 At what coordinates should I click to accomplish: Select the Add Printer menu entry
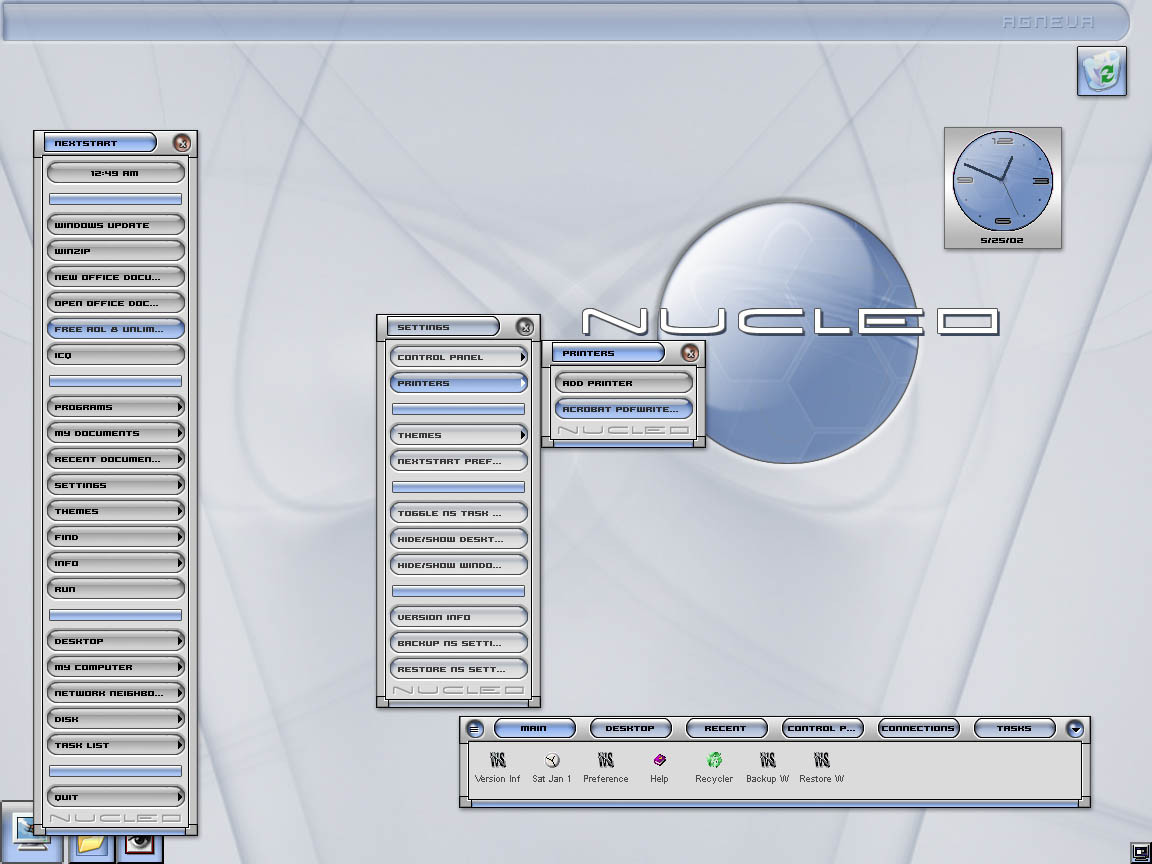[x=624, y=383]
